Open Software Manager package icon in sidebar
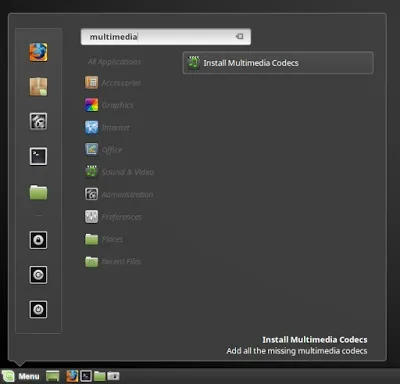The height and width of the screenshot is (384, 400). (x=38, y=87)
